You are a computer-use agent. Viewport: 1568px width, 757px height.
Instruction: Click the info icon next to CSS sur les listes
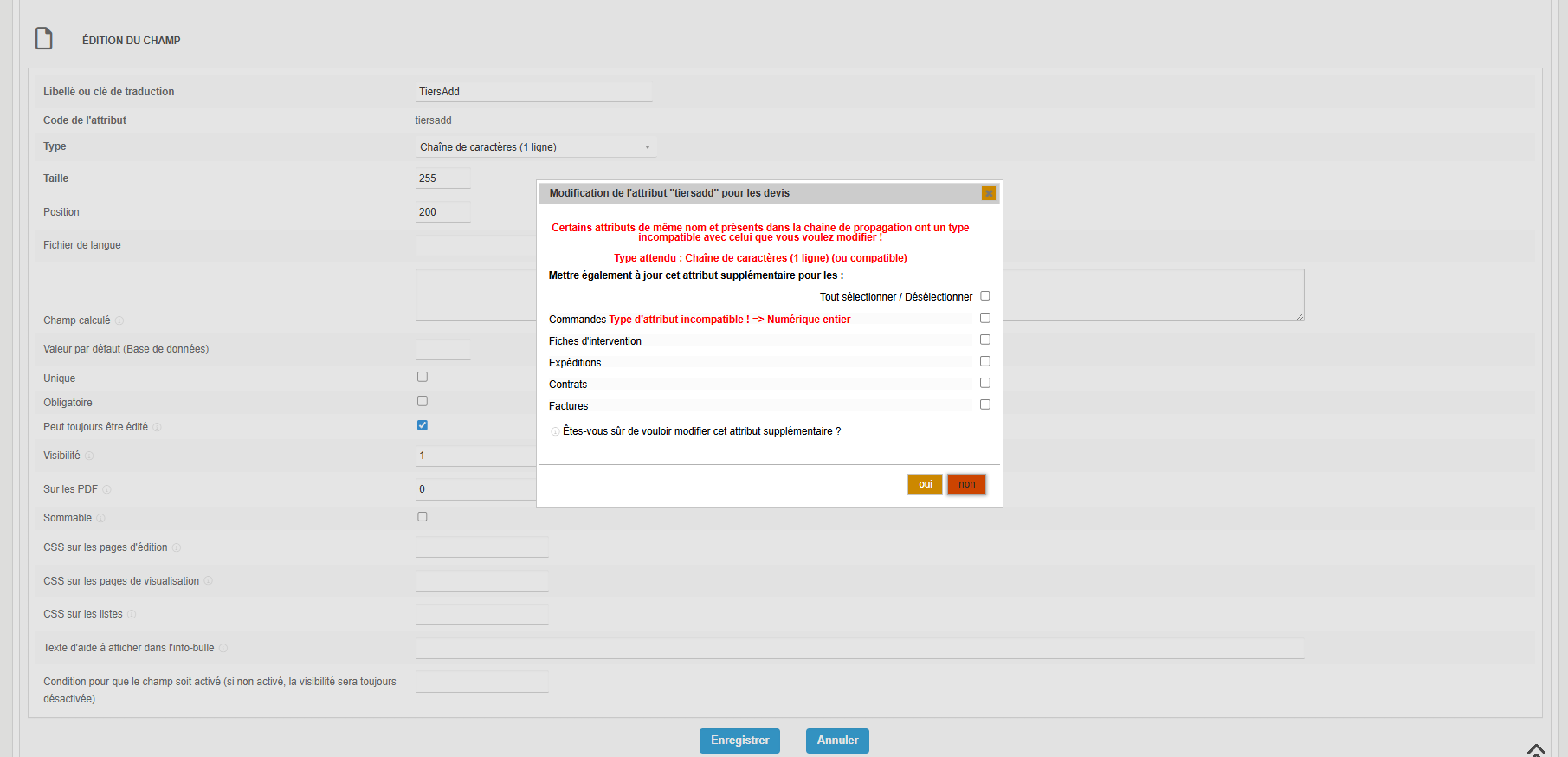coord(132,614)
